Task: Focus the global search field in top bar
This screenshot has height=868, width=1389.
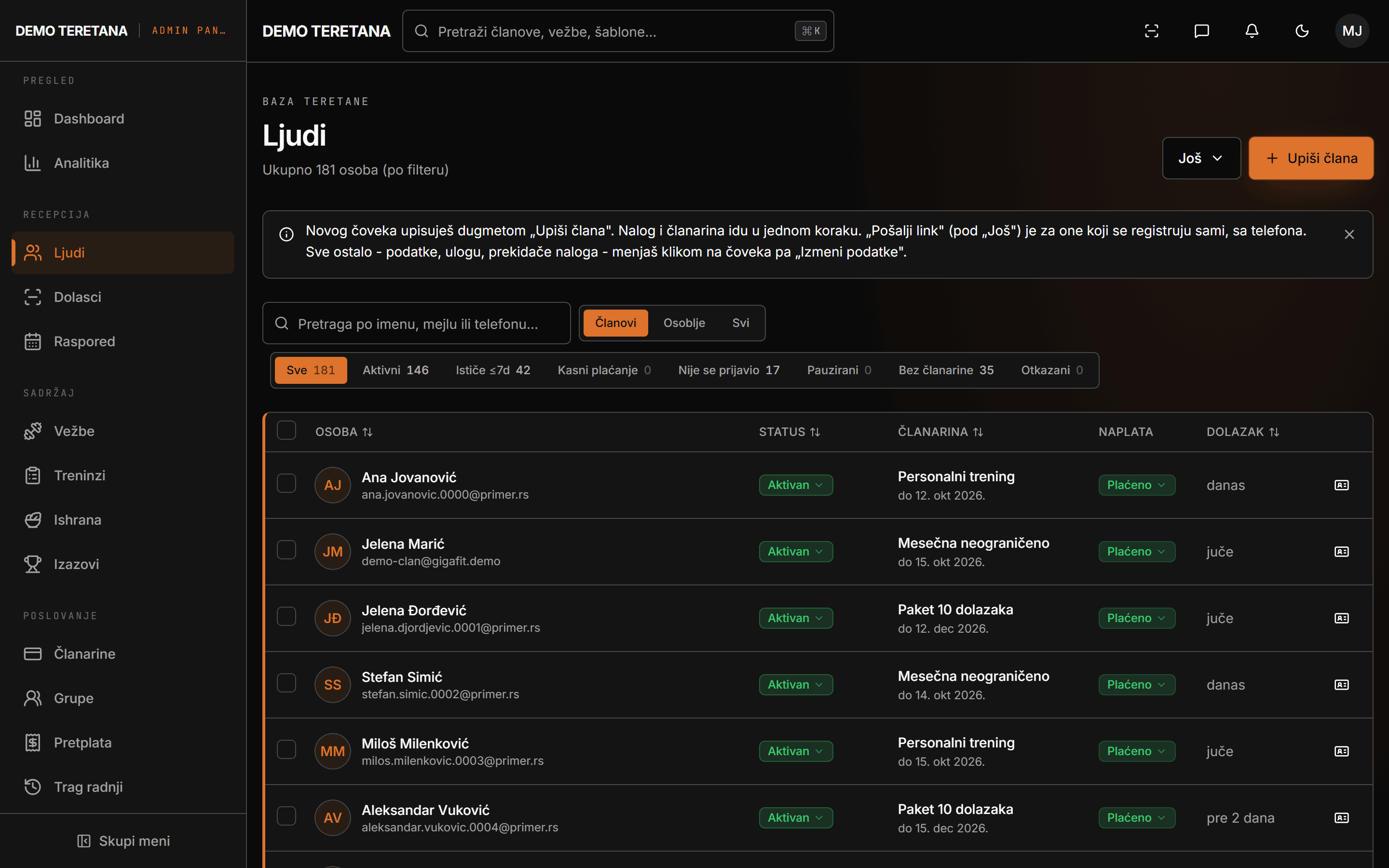Action: coord(618,31)
